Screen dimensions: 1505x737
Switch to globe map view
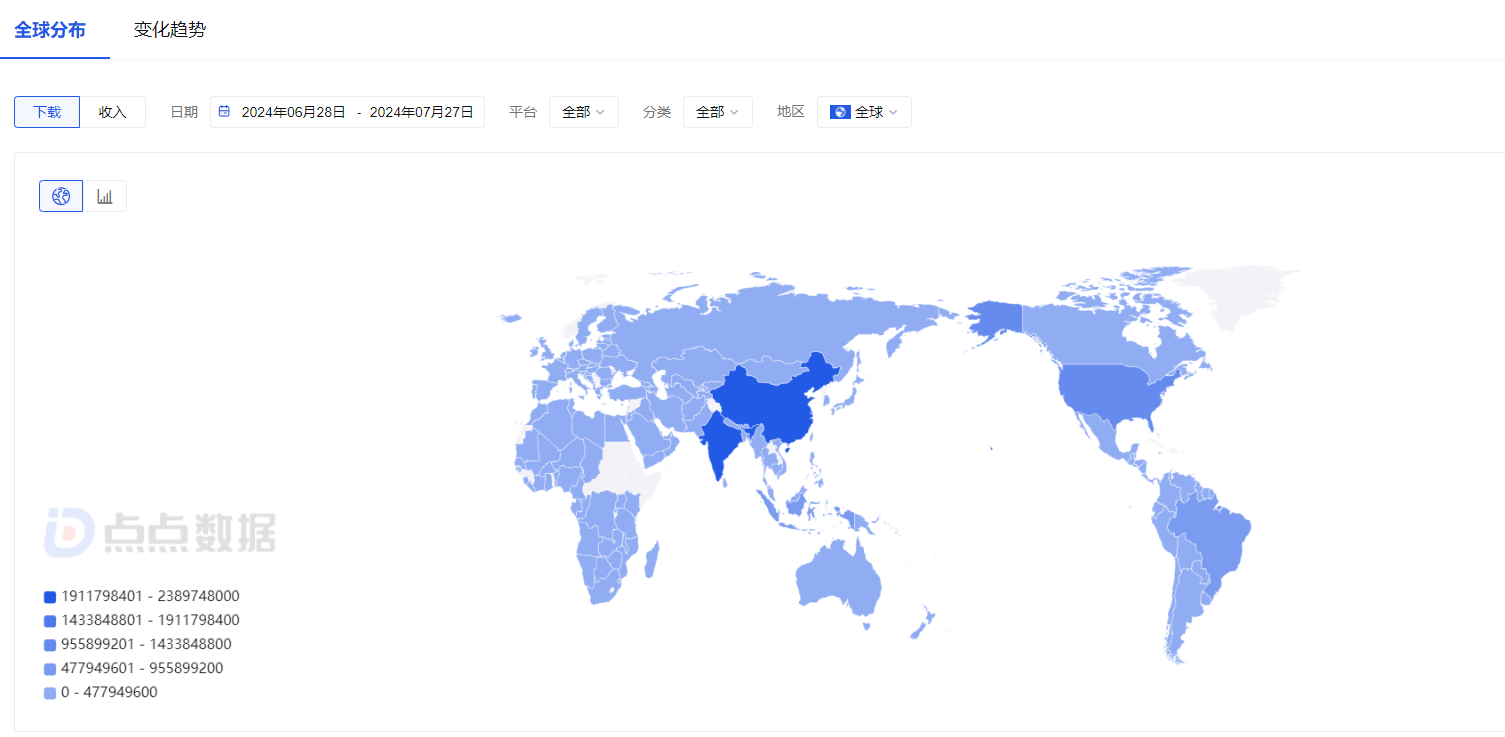tap(61, 196)
